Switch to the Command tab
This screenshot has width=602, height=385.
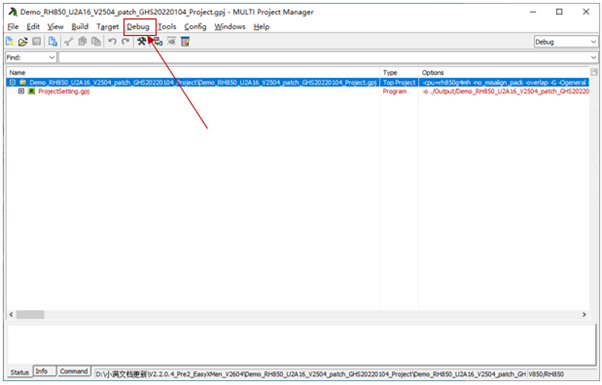74,371
